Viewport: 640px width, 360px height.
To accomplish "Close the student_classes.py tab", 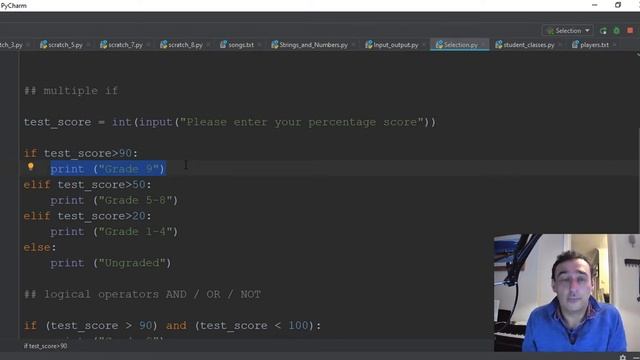I will pos(560,45).
